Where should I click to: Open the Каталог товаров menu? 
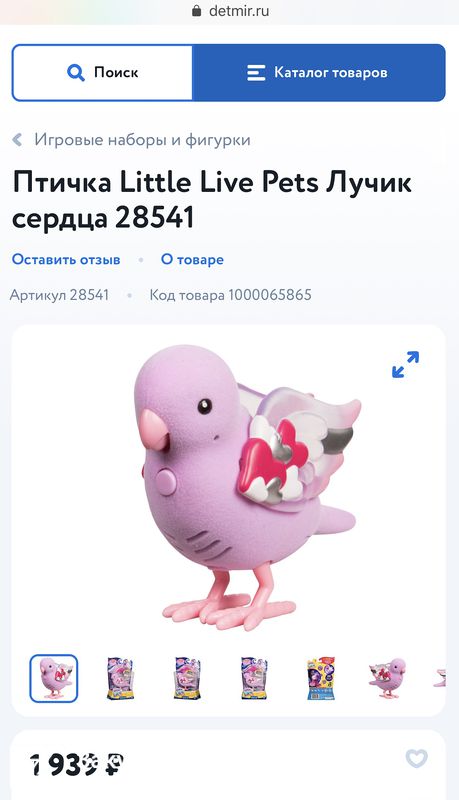(319, 72)
